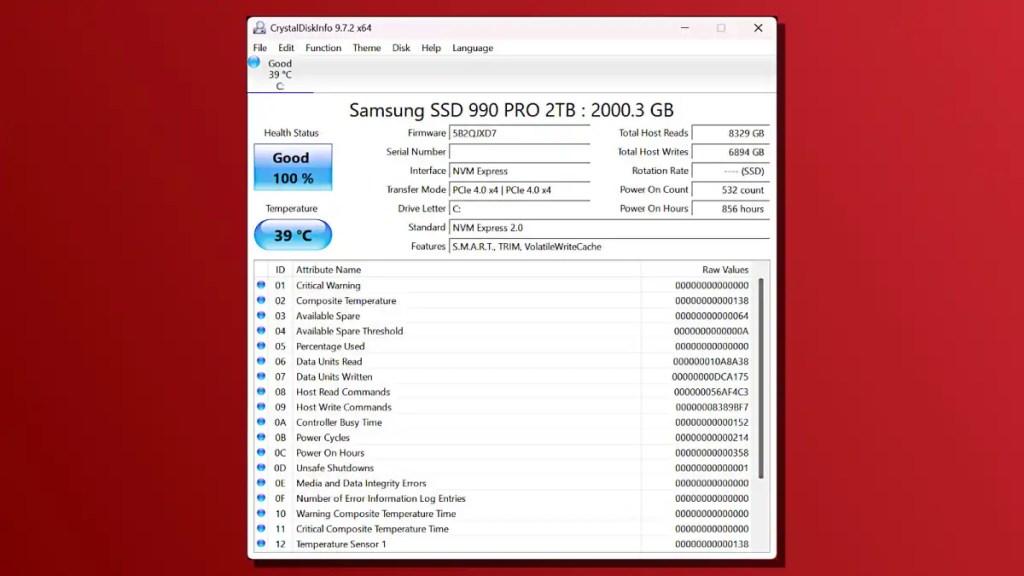The height and width of the screenshot is (576, 1024).
Task: Open the Language menu
Action: pyautogui.click(x=472, y=47)
